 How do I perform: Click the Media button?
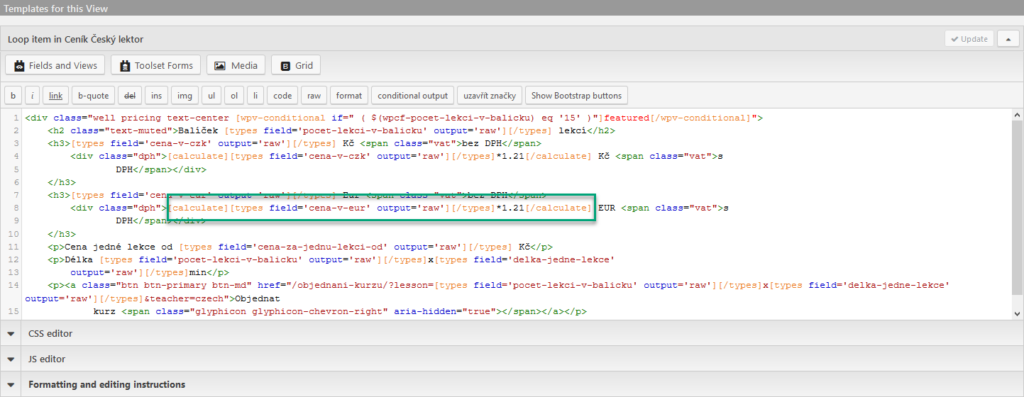click(x=236, y=65)
